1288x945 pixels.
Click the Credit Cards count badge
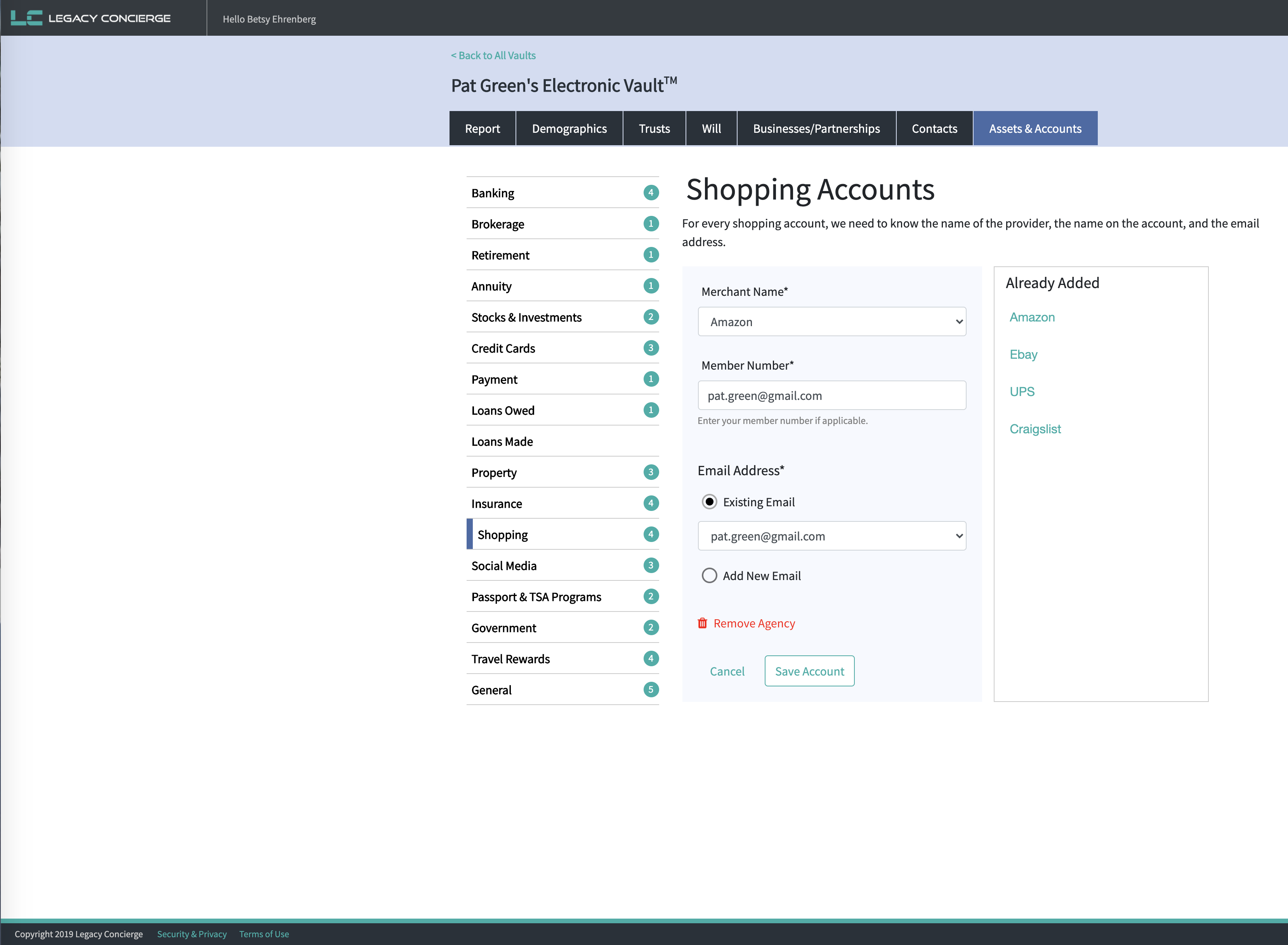coord(650,348)
